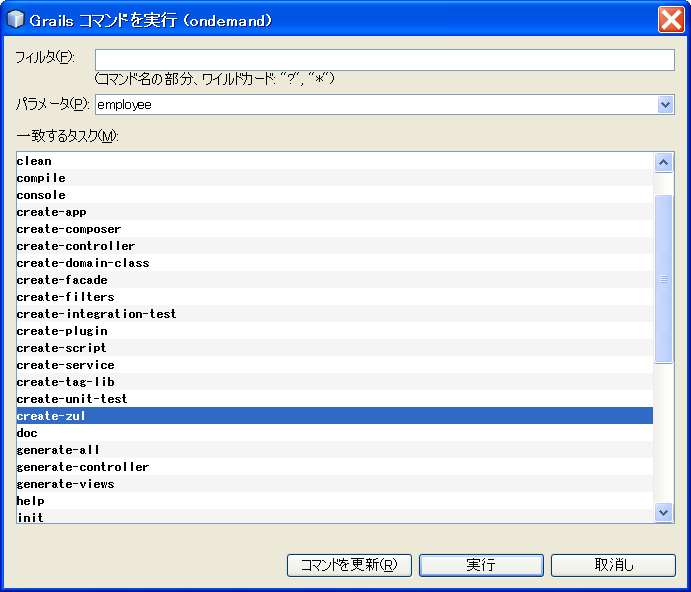The image size is (691, 592).
Task: Close the Grails command dialog
Action: (671, 20)
